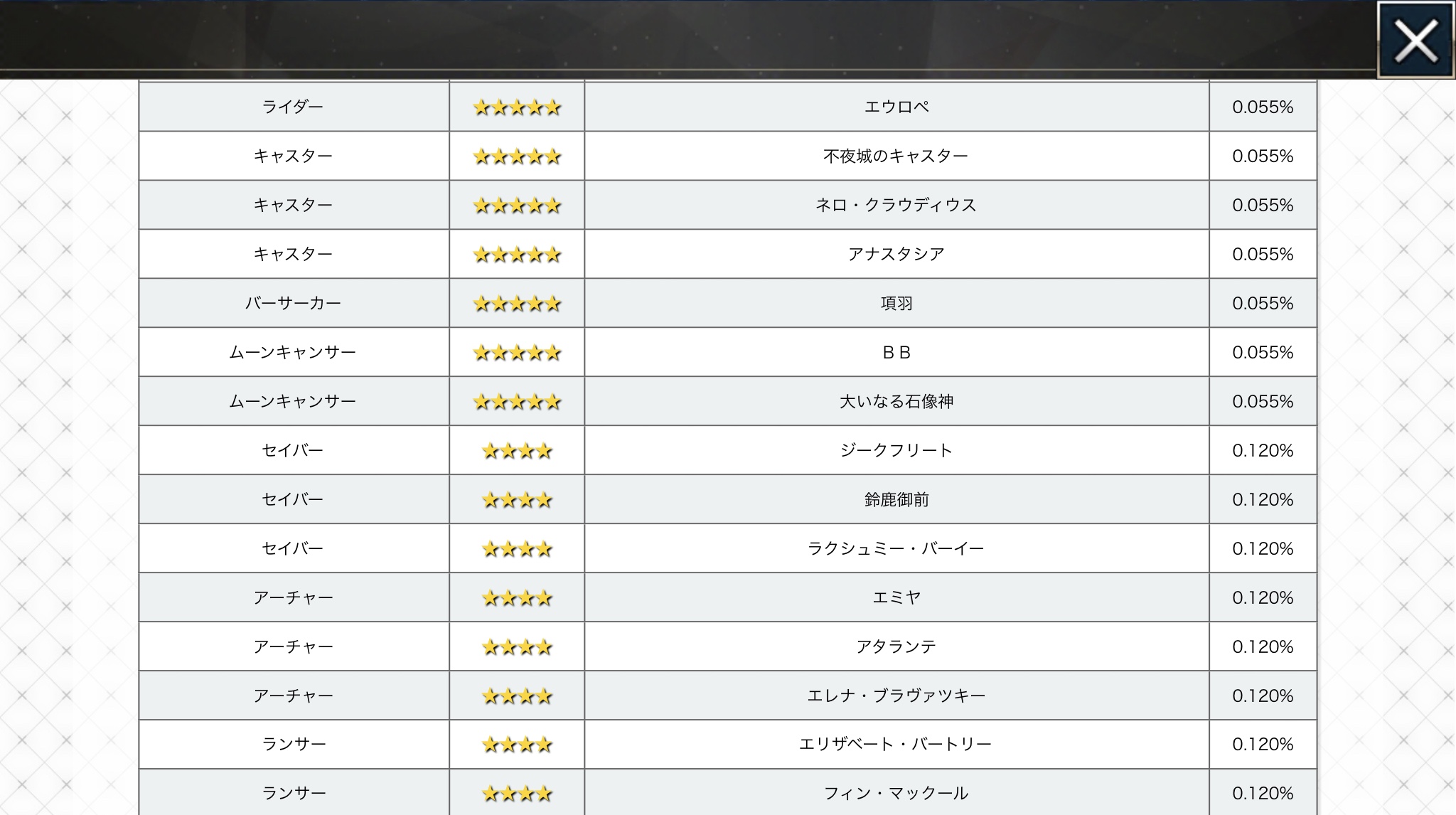The height and width of the screenshot is (815, 1456).
Task: Click the エリザベート・バートリー entry
Action: coord(896,744)
